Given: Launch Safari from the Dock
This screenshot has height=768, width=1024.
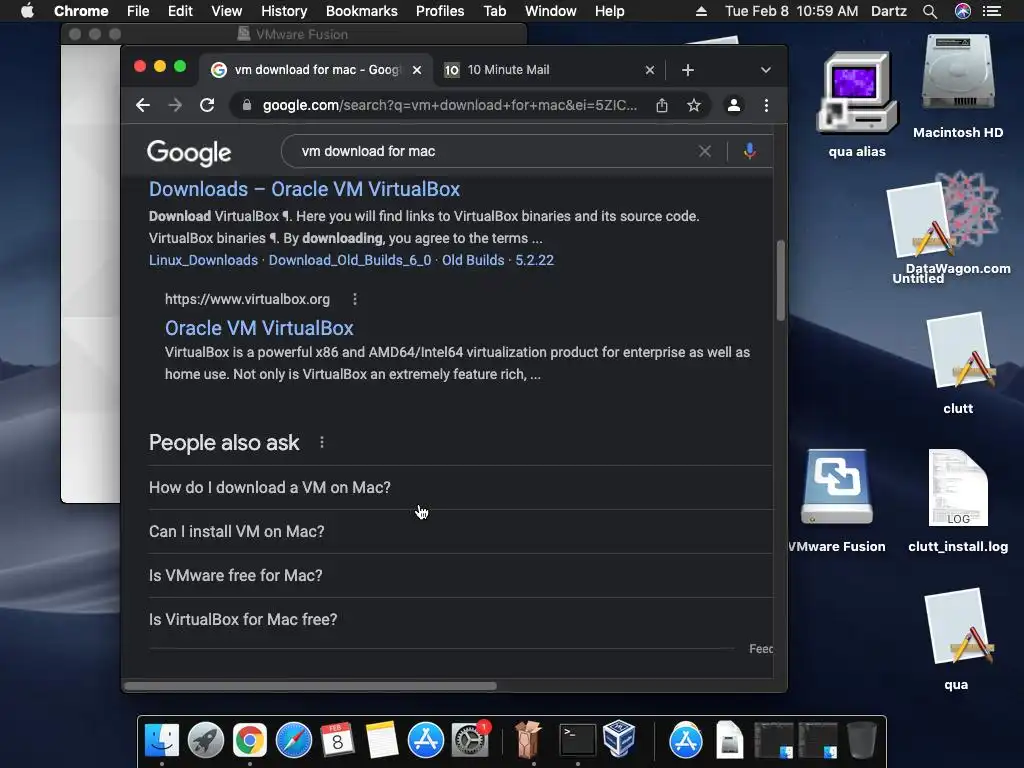Looking at the screenshot, I should [294, 740].
